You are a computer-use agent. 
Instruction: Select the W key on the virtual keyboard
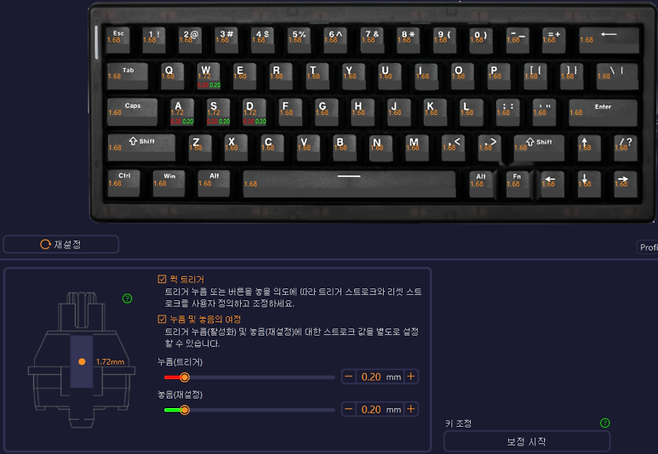209,76
